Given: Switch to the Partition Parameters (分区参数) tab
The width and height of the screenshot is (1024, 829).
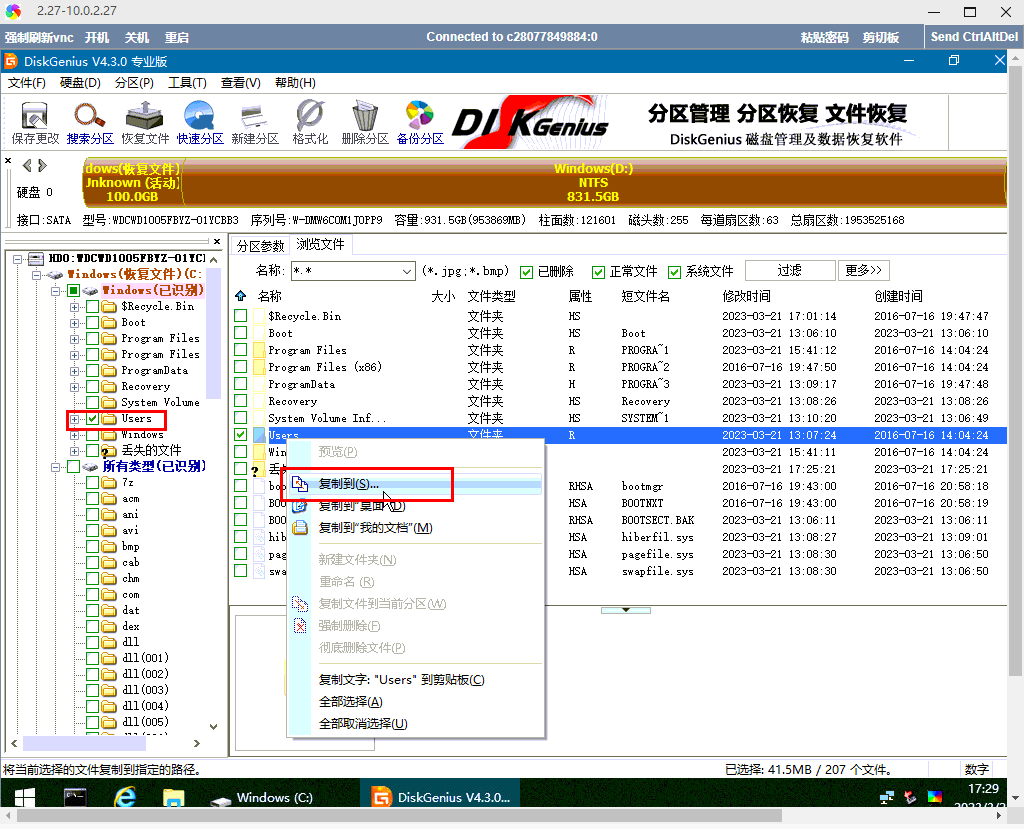Looking at the screenshot, I should click(x=260, y=246).
